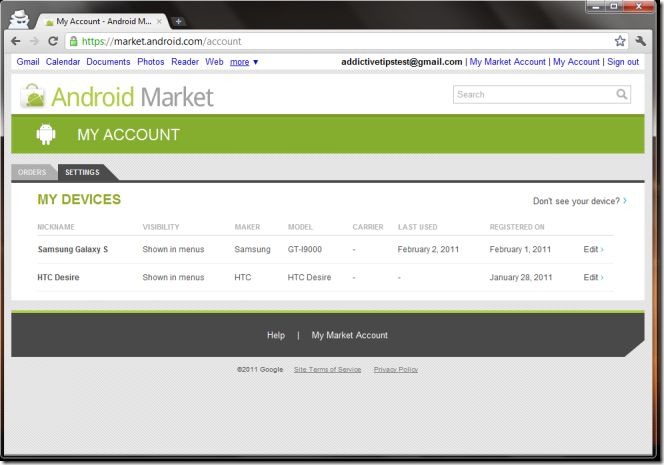Click the LAST USED column header
Viewport: 664px width, 465px height.
[418, 227]
